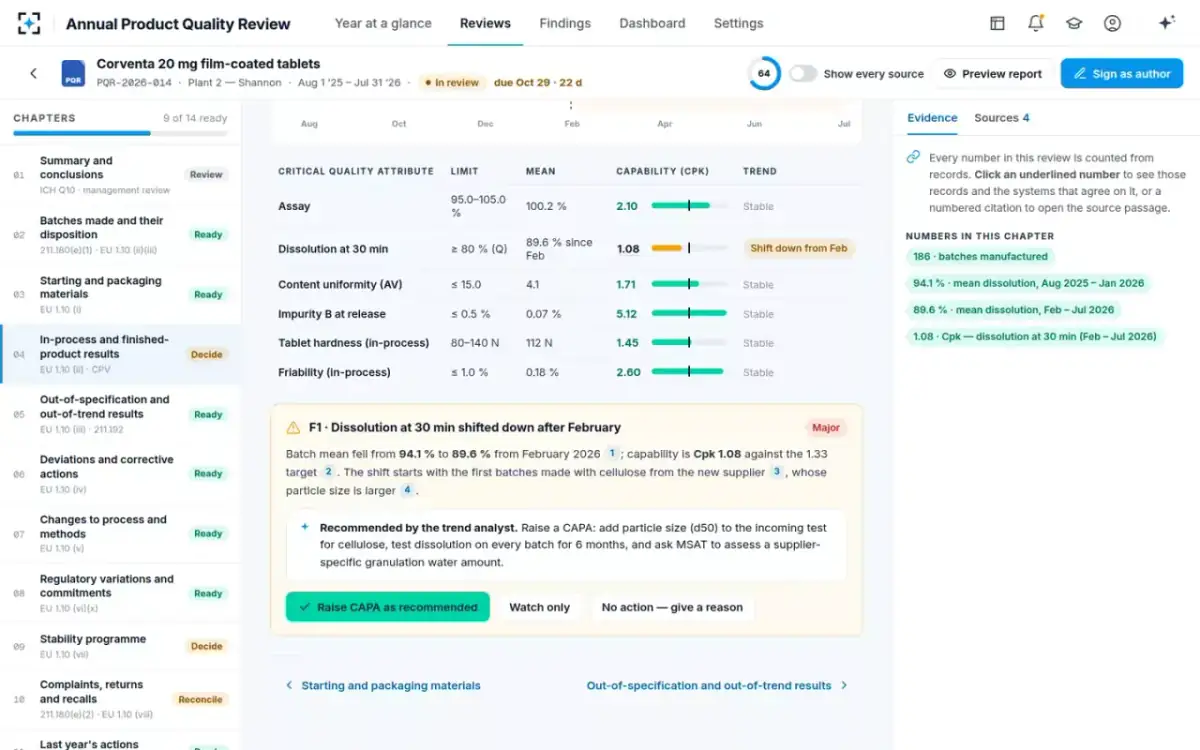Viewport: 1200px width, 750px height.
Task: Choose Raise CAPA as recommended
Action: tap(387, 607)
